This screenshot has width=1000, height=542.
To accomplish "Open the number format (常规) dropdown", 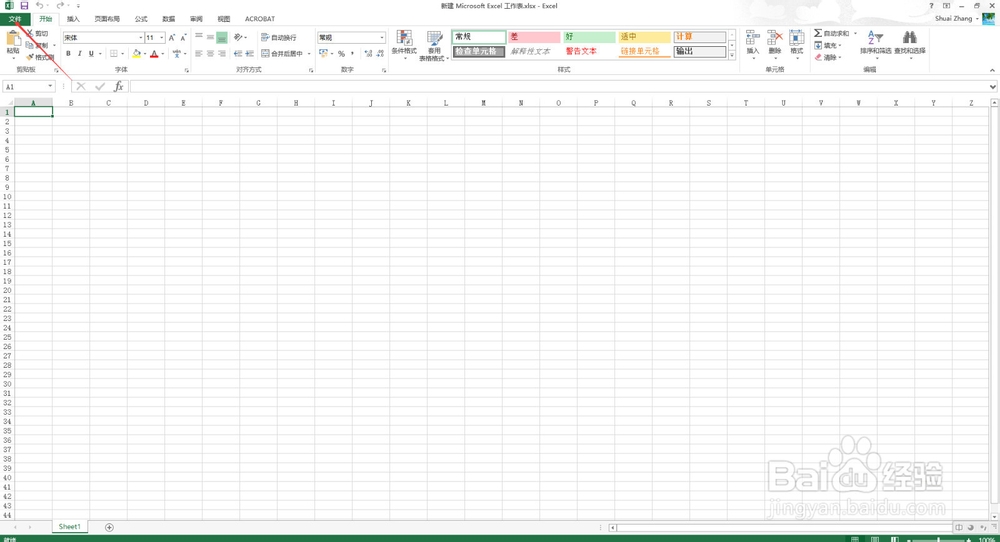I will (382, 38).
